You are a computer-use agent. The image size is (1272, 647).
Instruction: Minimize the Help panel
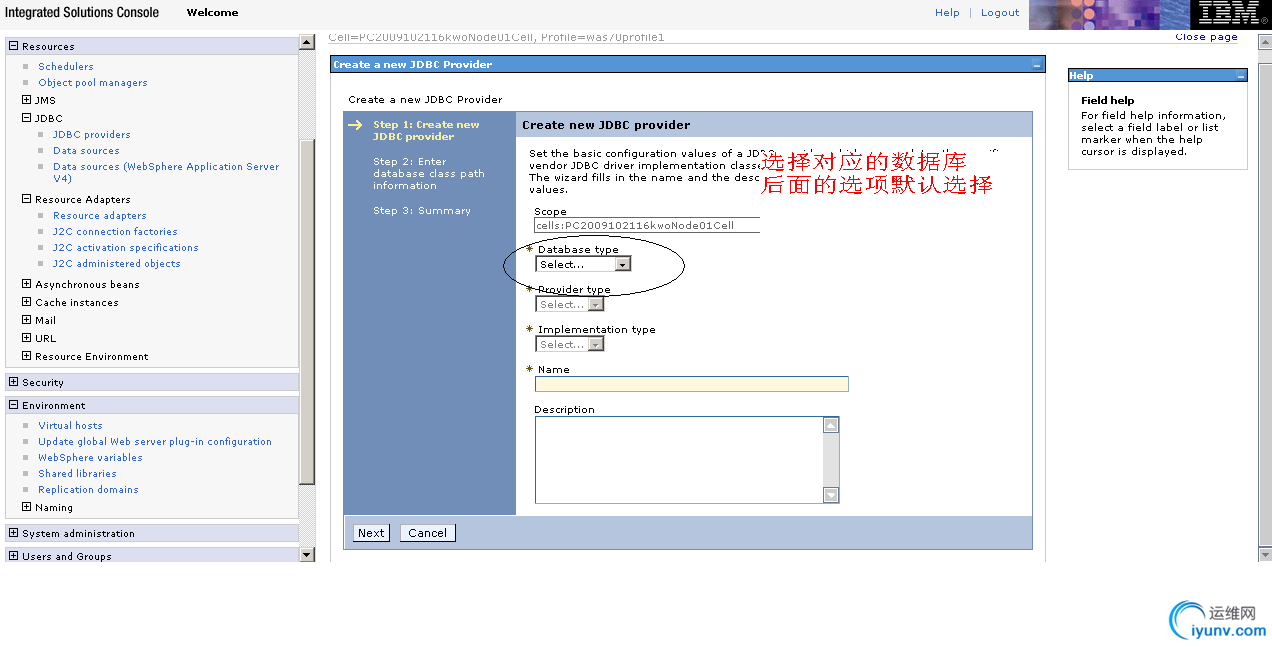point(1240,76)
